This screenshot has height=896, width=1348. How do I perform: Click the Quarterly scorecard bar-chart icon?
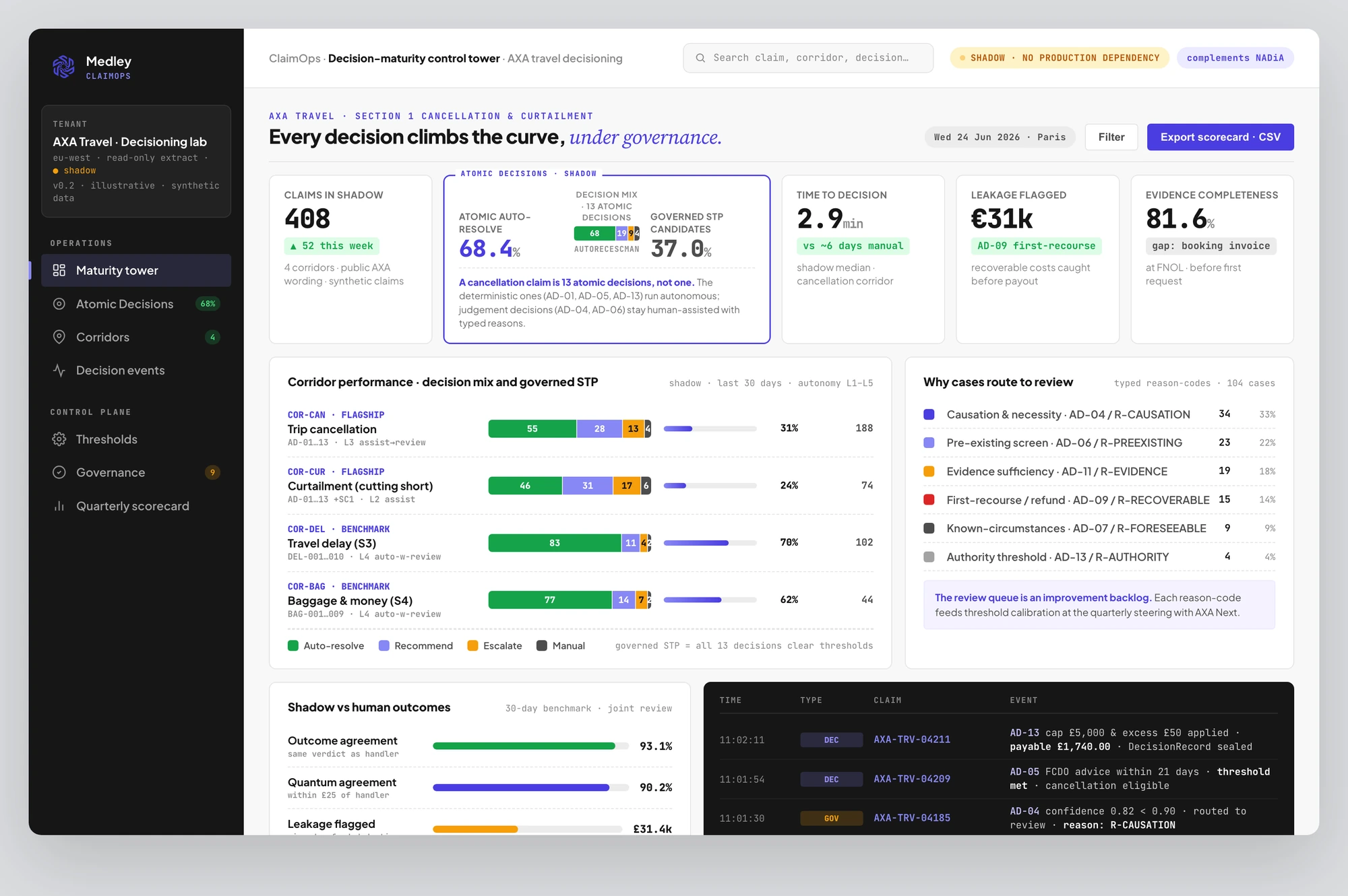[59, 506]
